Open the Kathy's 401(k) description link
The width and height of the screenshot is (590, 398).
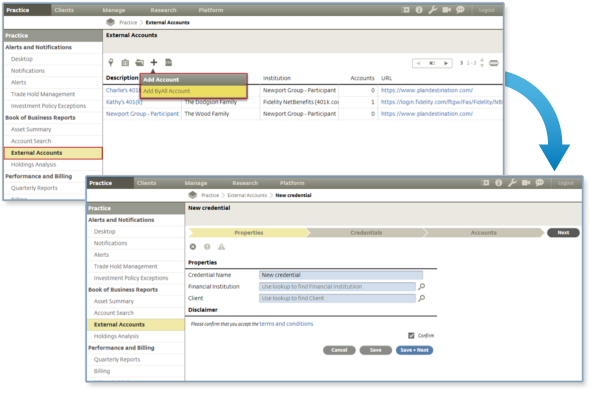coord(124,102)
